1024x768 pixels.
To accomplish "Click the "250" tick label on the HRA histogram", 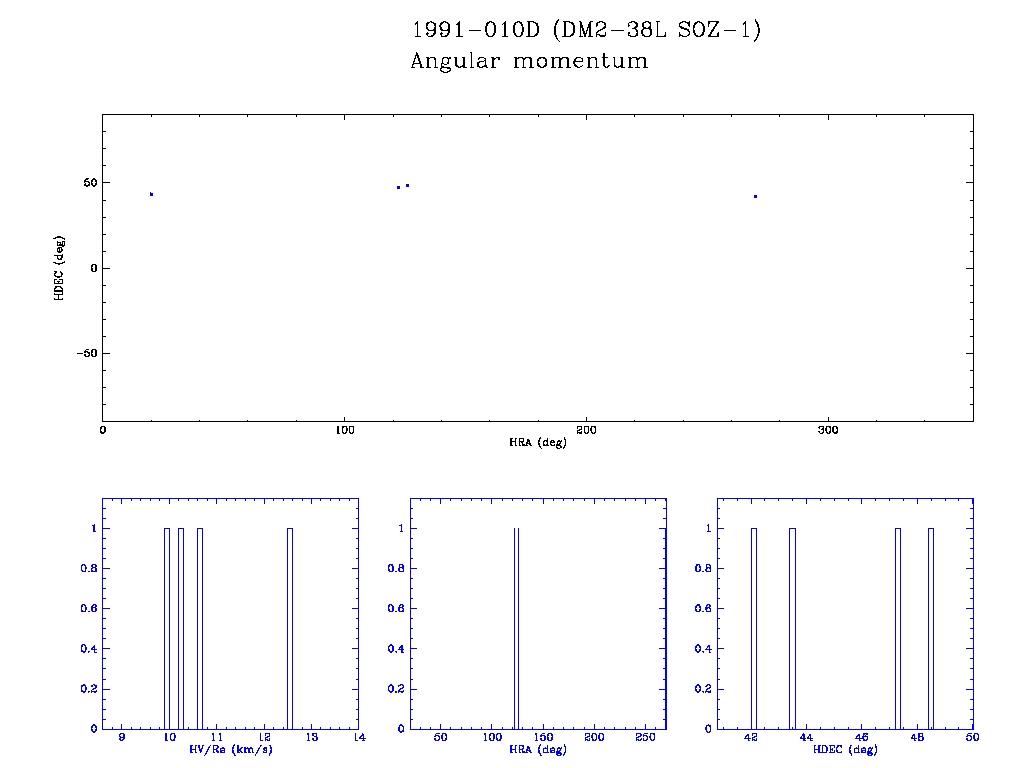I will [646, 738].
